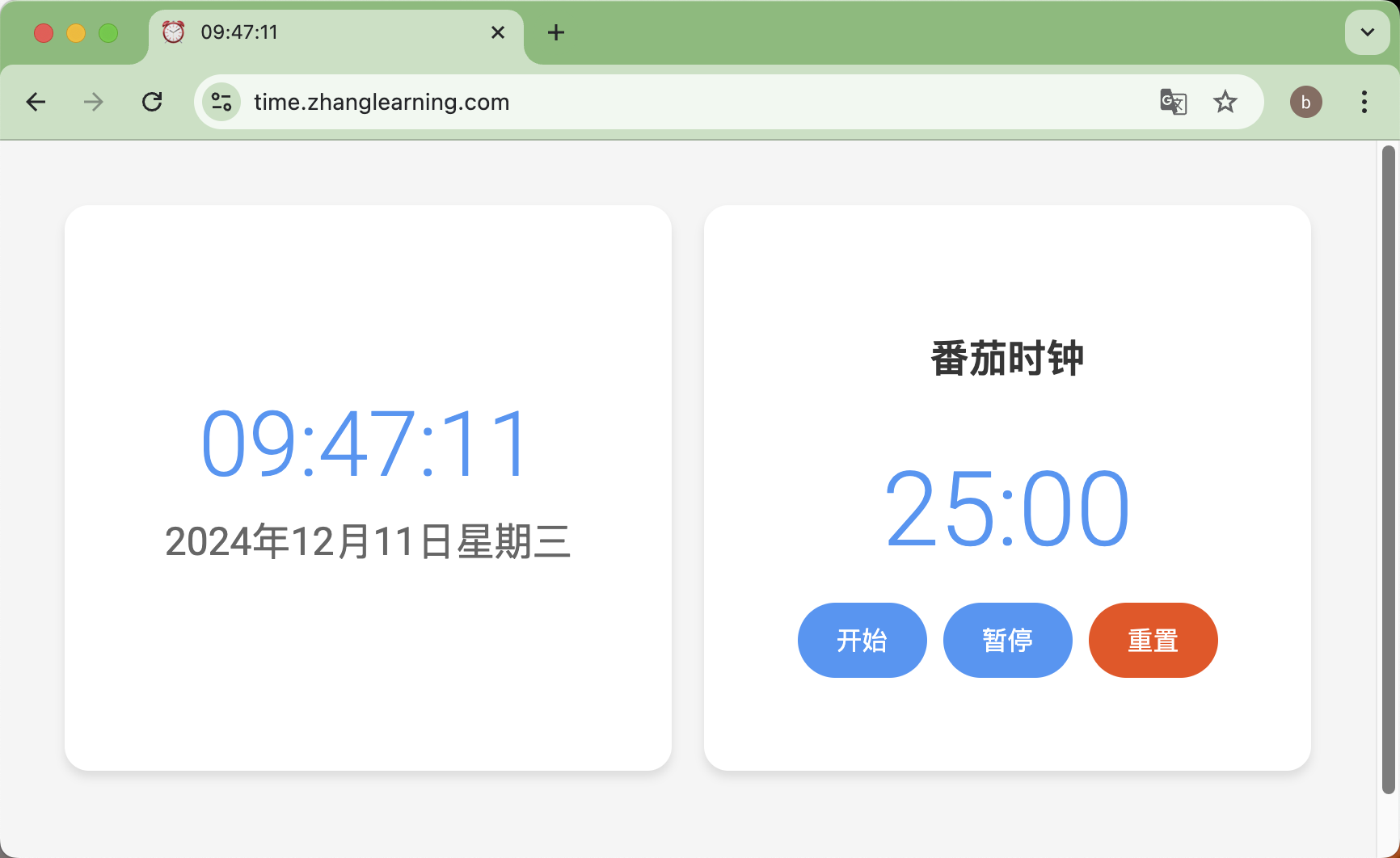
Task: Open site information icon in address bar
Action: click(x=221, y=102)
